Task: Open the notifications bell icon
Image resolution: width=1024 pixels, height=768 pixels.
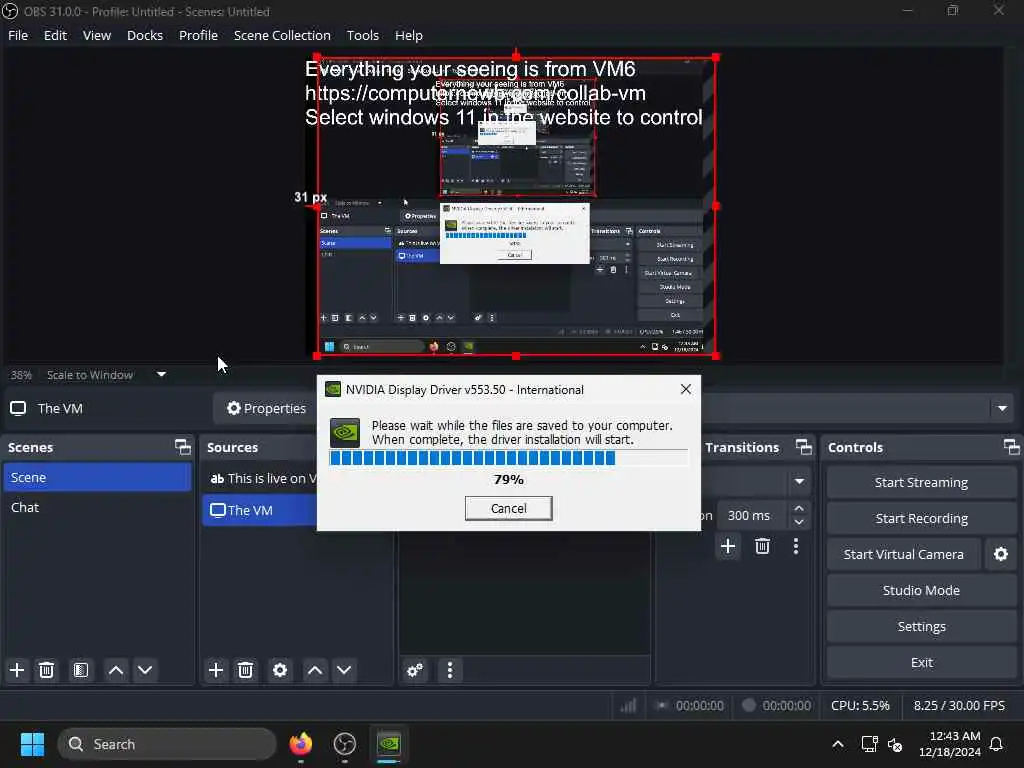Action: tap(996, 744)
